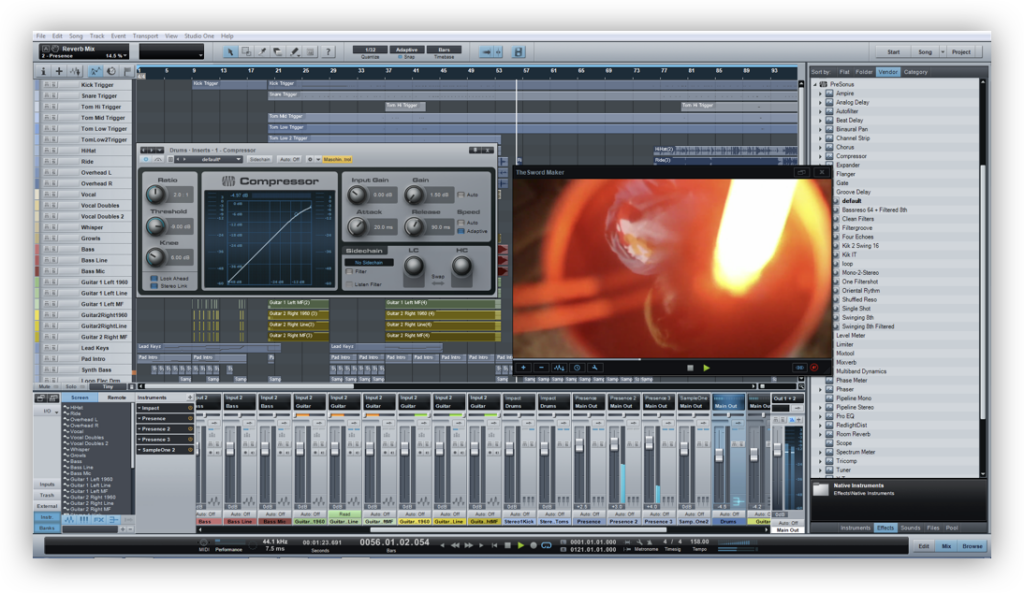Enable the Look Ahead checkbox
The height and width of the screenshot is (593, 1024).
[x=154, y=278]
